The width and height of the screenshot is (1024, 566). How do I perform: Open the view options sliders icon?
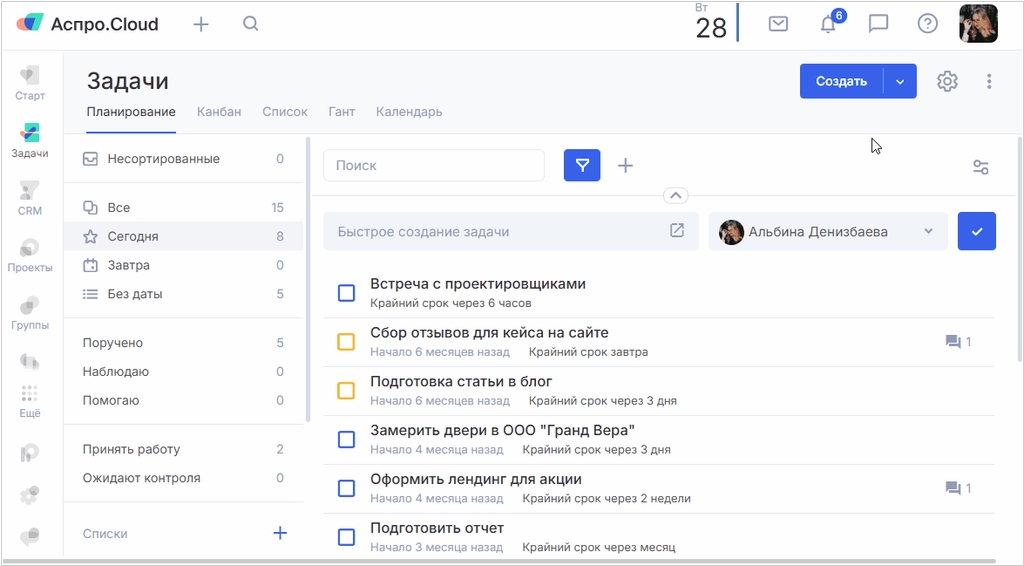[981, 167]
